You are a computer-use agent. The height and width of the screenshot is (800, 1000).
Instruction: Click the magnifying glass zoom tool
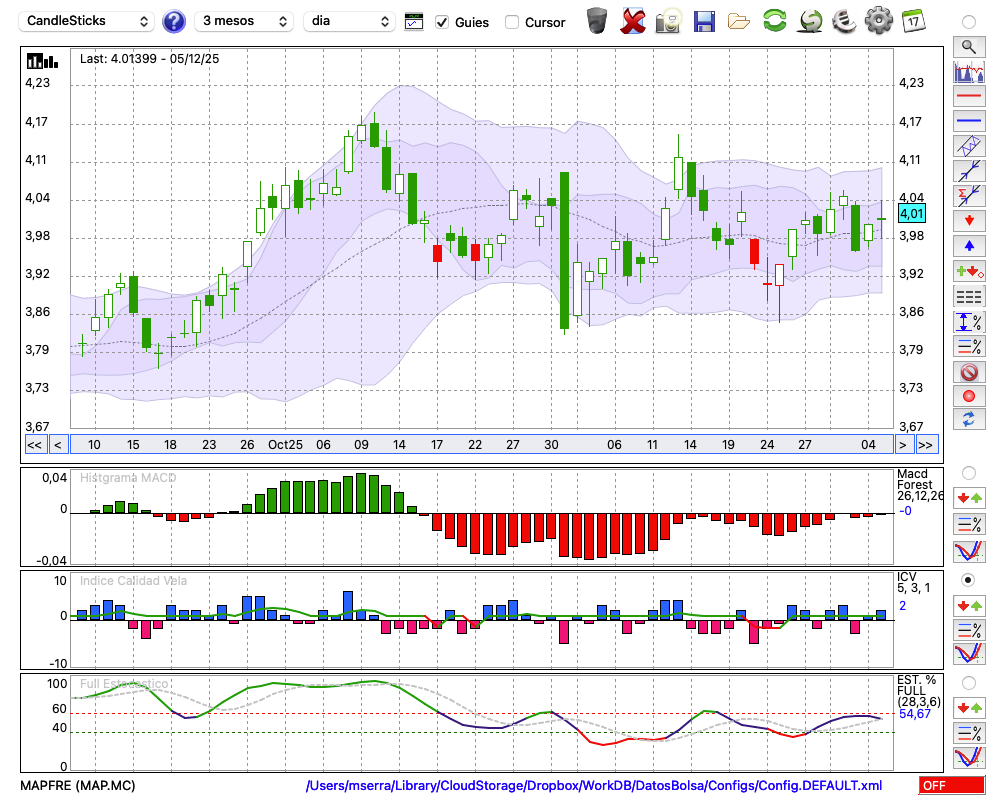968,46
